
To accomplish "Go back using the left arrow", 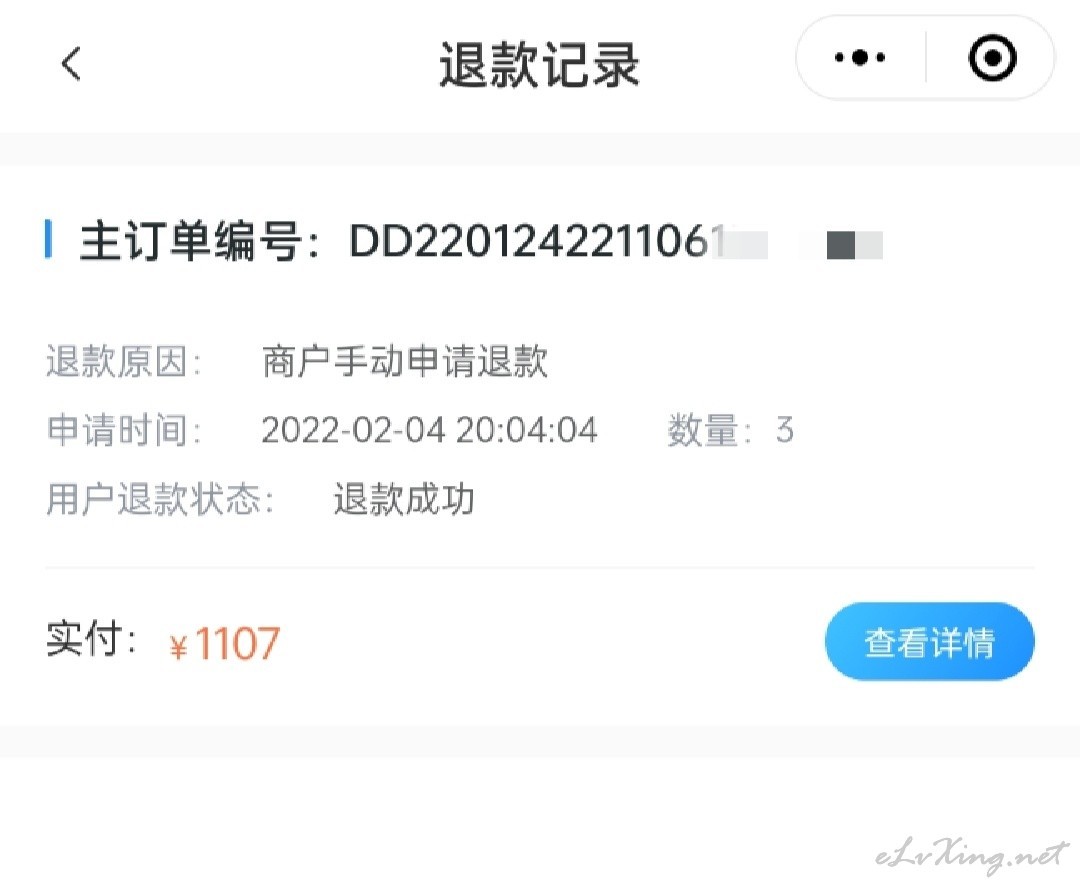I will point(72,64).
